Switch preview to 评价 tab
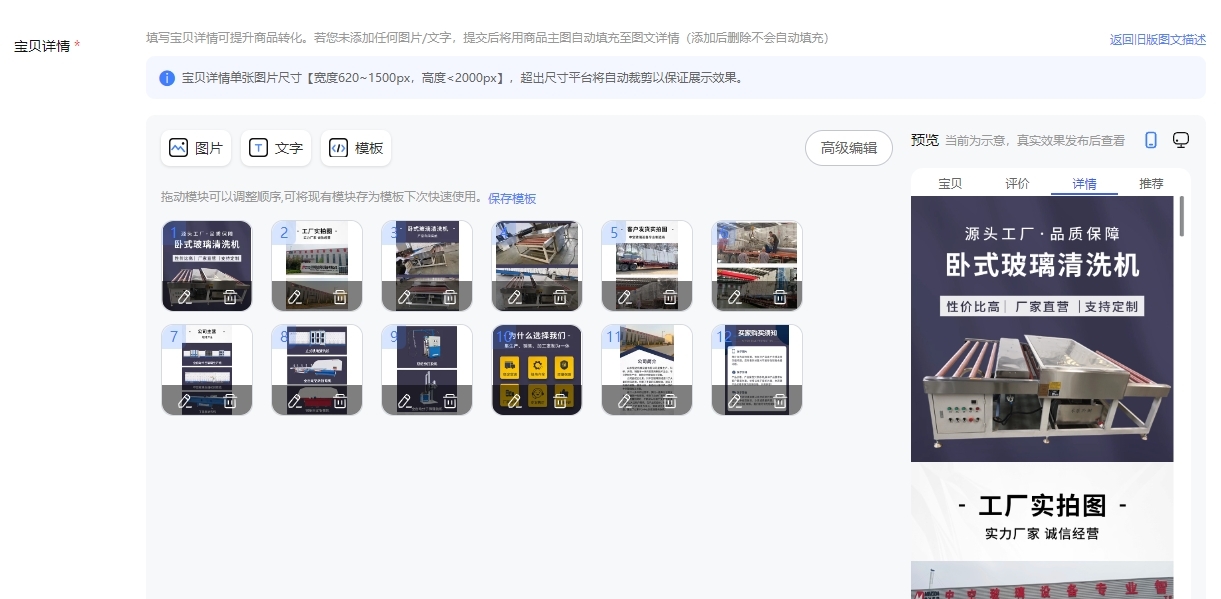Screen dimensions: 1221x599 point(1017,183)
